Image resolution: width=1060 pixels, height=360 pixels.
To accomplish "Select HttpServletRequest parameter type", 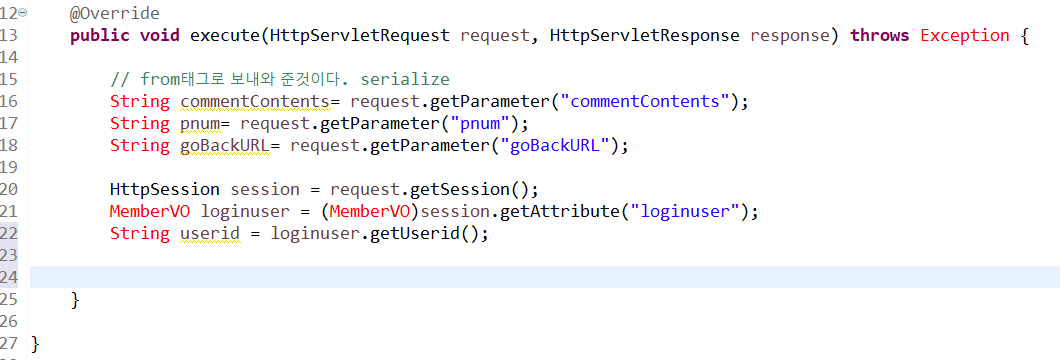I will [359, 35].
